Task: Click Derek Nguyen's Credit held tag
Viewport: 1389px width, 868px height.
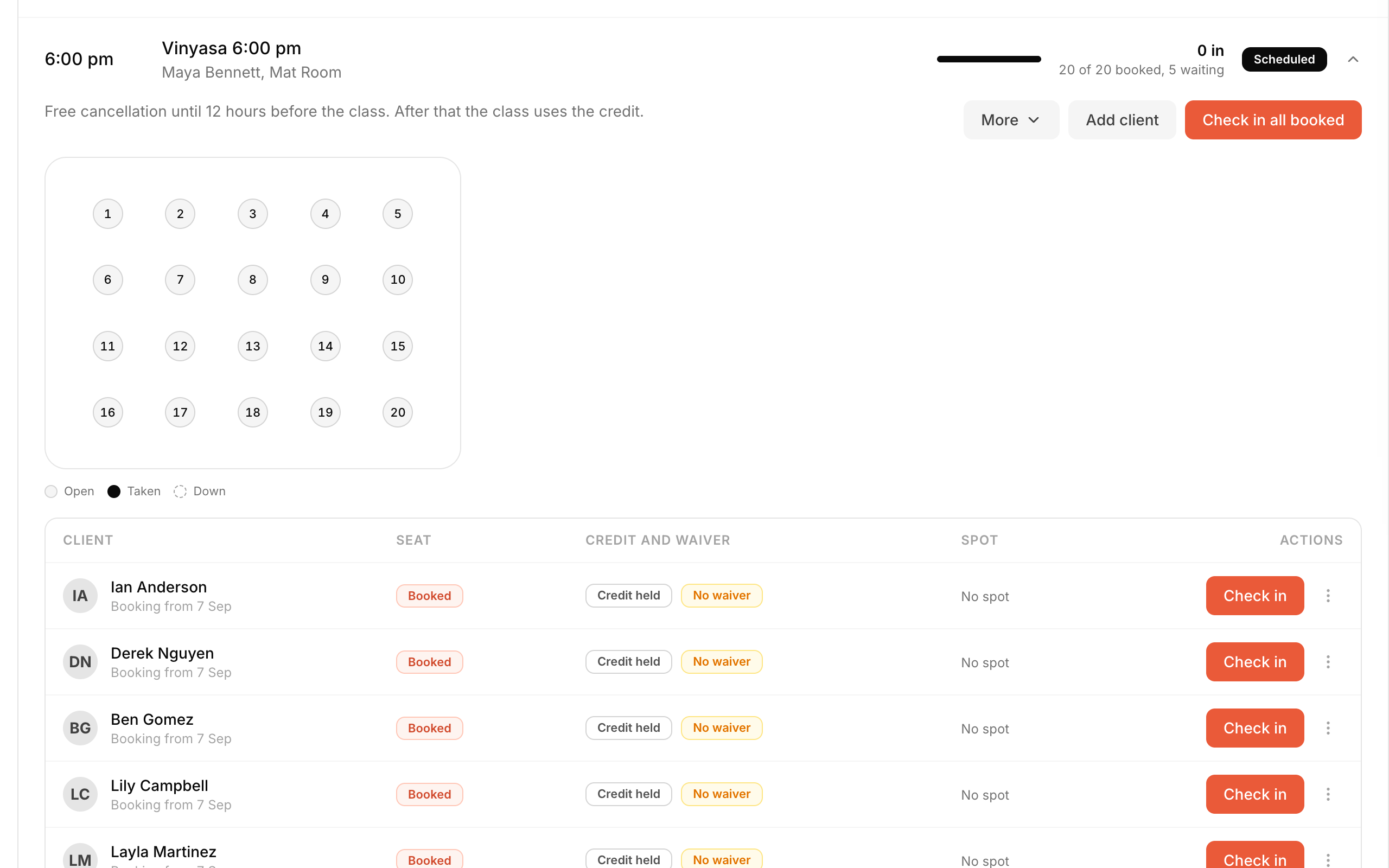Action: pyautogui.click(x=628, y=661)
